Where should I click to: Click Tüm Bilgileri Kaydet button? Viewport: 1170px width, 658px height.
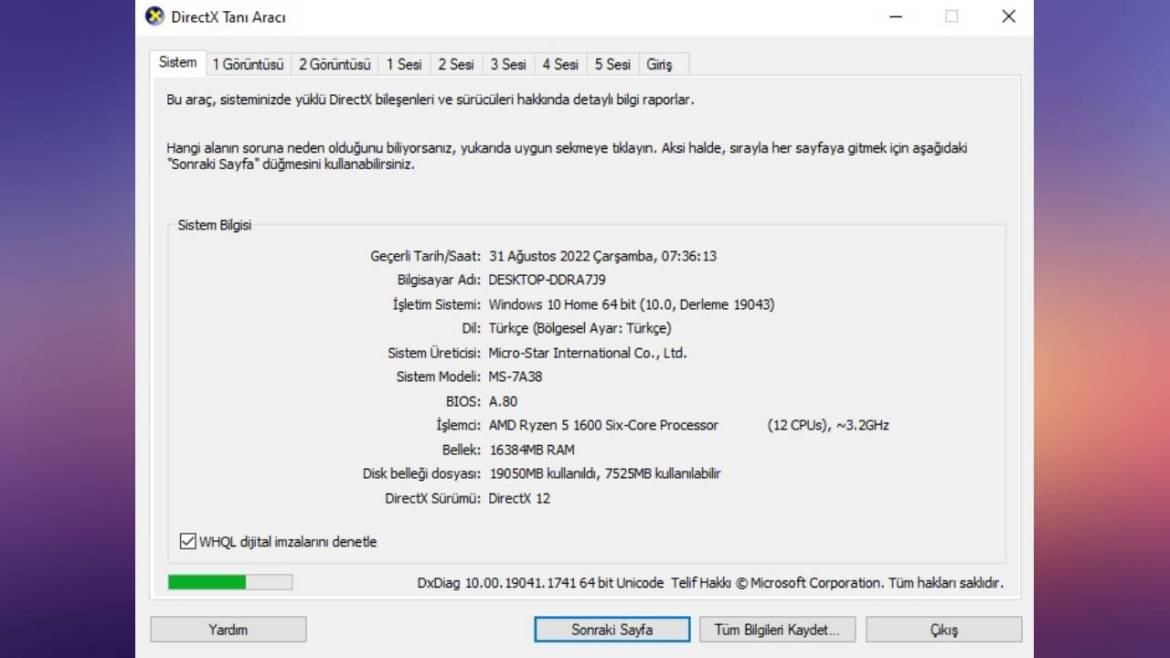[x=777, y=629]
